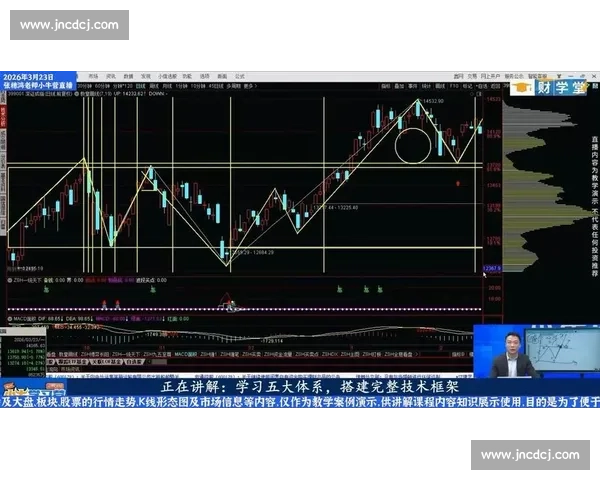The width and height of the screenshot is (600, 480).
Task: Click the ZSH一统天下 indicator settings circle icon
Action: click(10, 280)
